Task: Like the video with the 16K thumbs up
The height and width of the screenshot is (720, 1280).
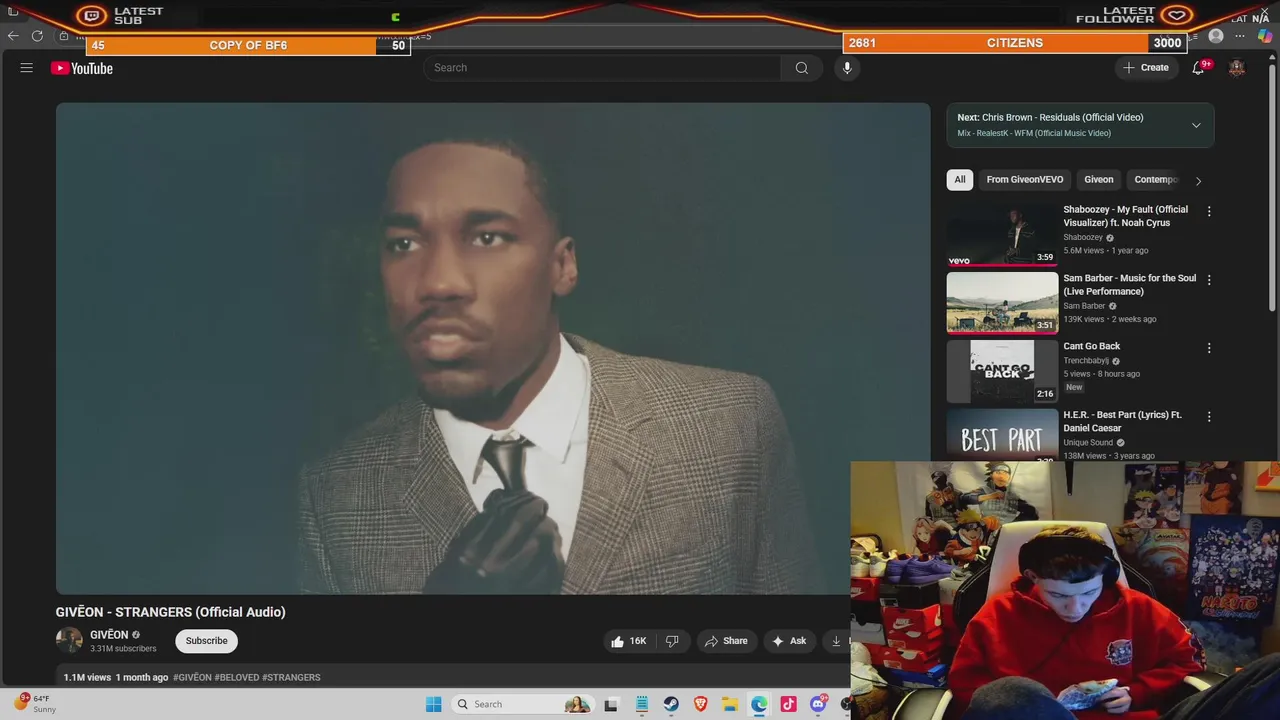Action: click(630, 641)
